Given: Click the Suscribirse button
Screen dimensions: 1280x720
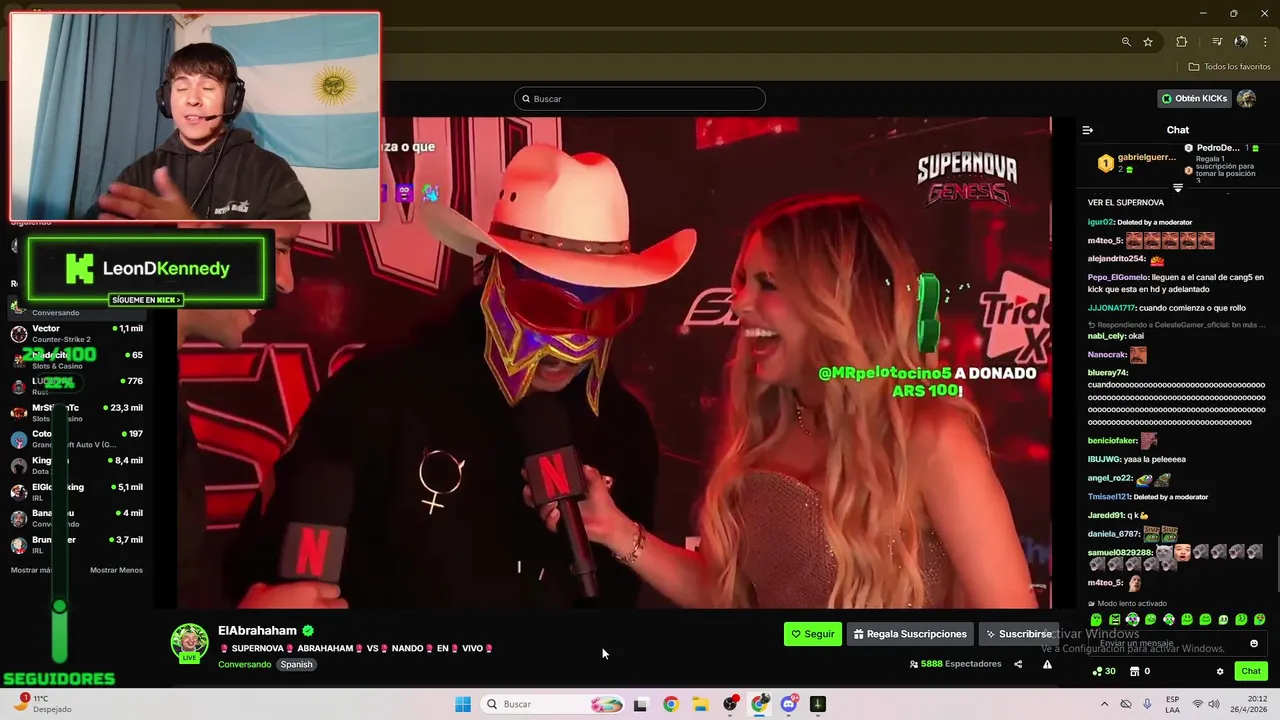Looking at the screenshot, I should click(1018, 634).
